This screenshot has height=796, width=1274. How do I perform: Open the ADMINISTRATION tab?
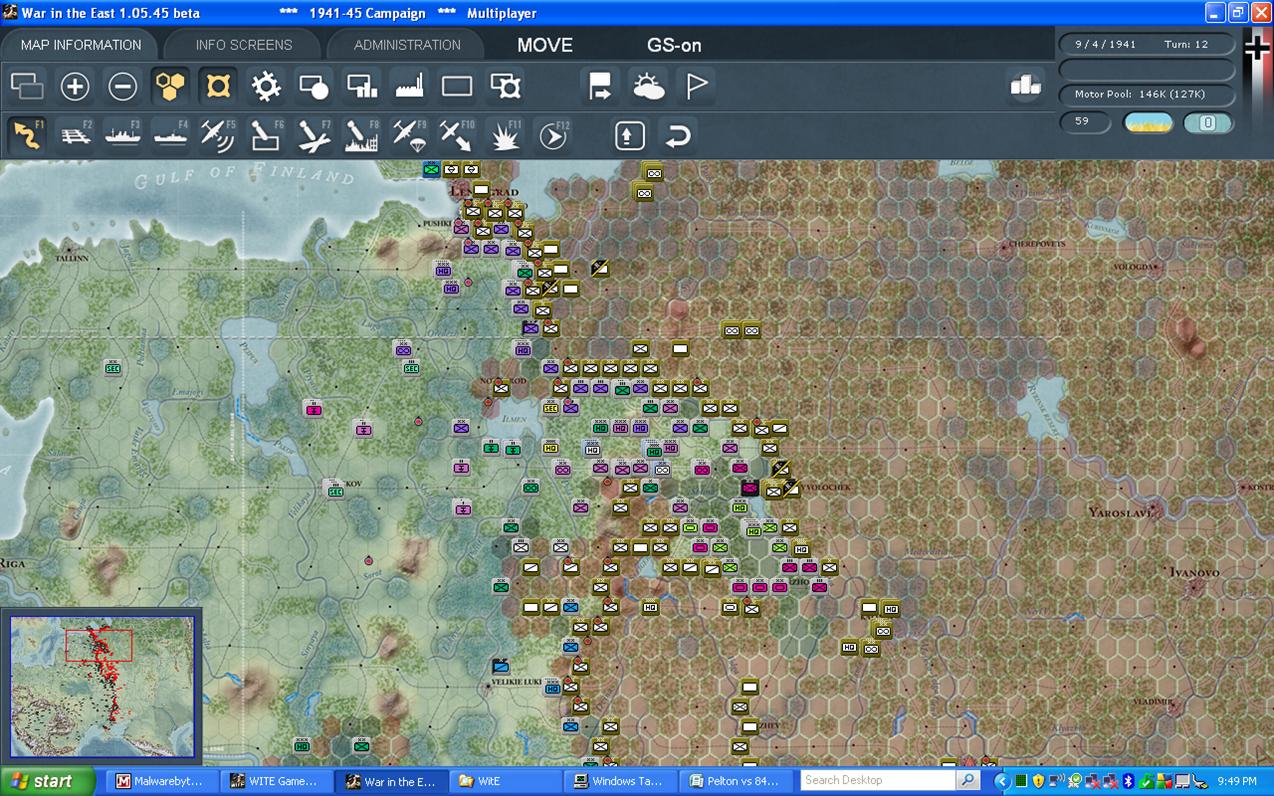click(407, 45)
